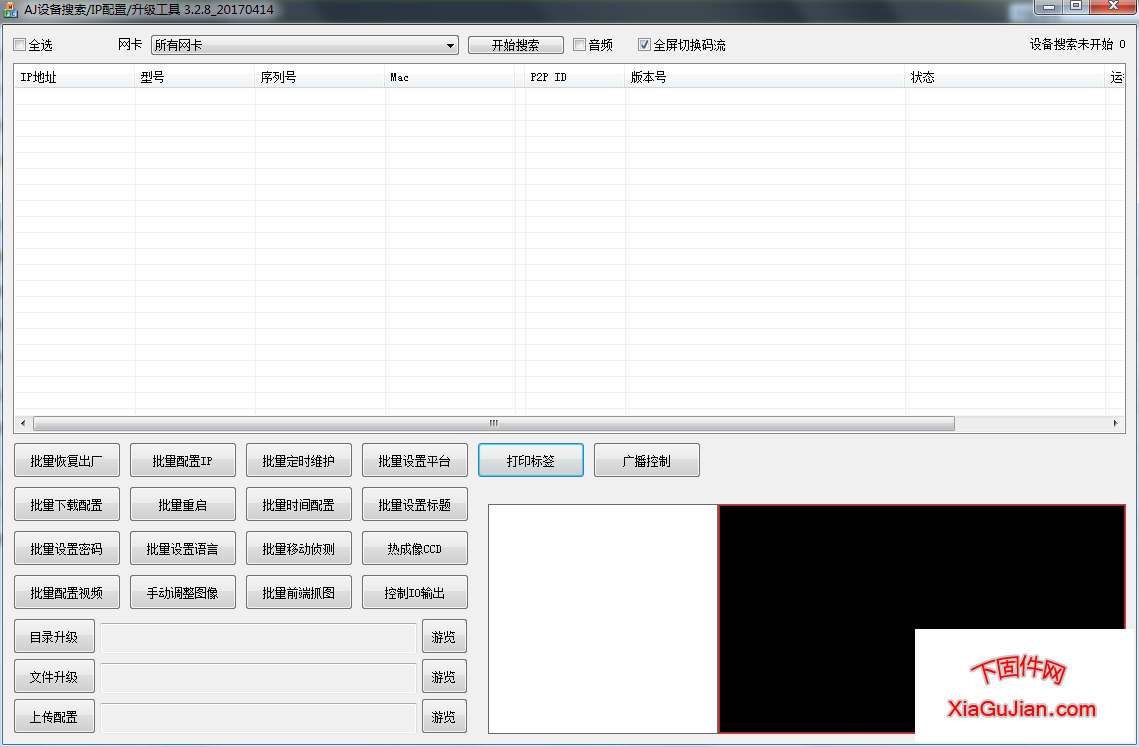1139x747 pixels.
Task: Open 批量设置平台 settings
Action: pyautogui.click(x=415, y=461)
